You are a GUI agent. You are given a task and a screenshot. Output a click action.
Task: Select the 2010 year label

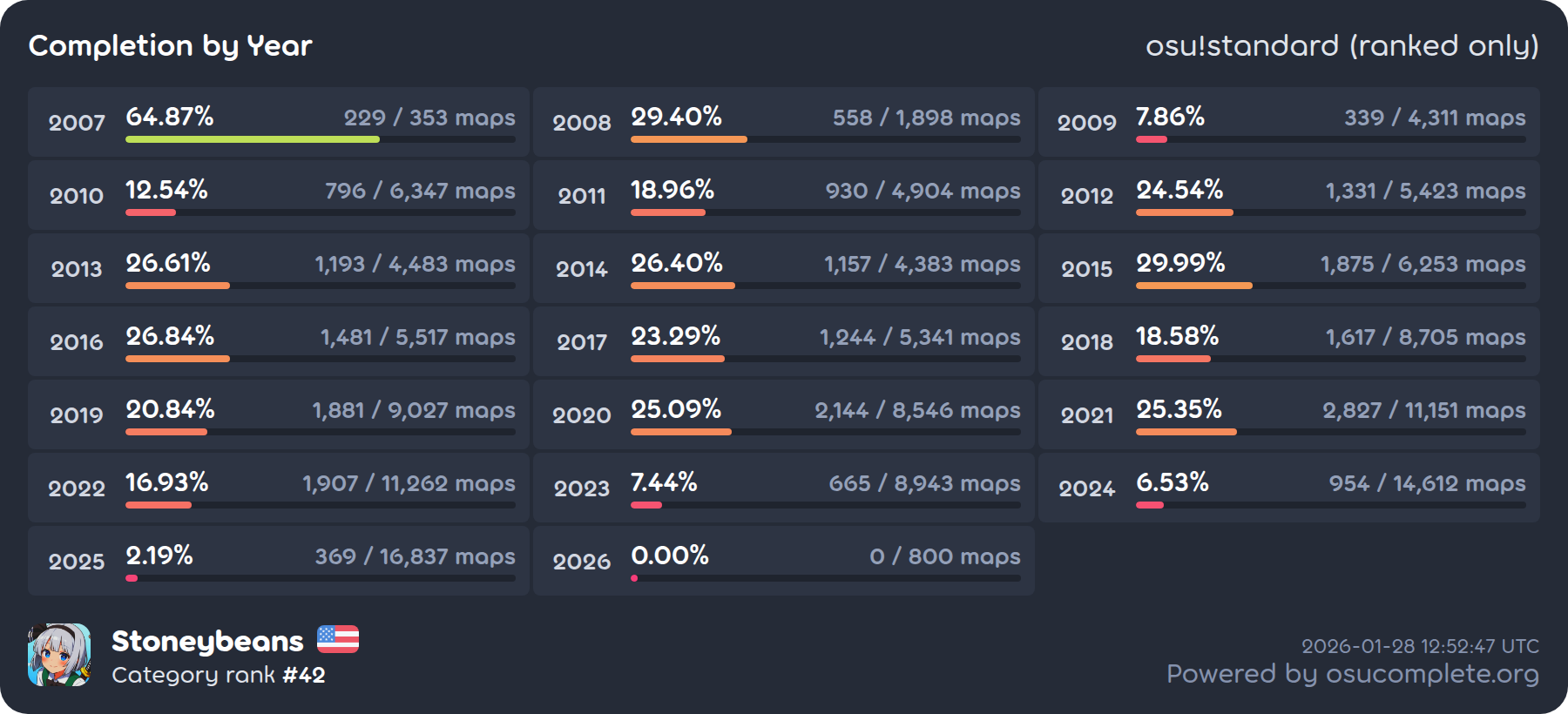tap(77, 196)
